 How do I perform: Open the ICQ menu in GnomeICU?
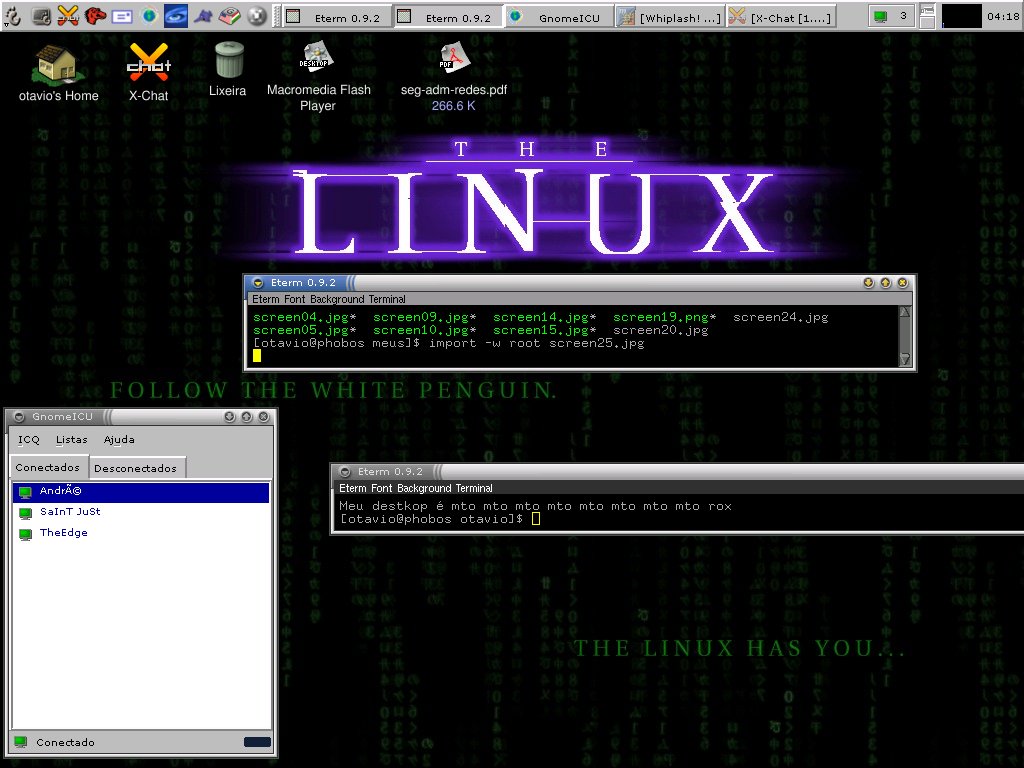[29, 440]
